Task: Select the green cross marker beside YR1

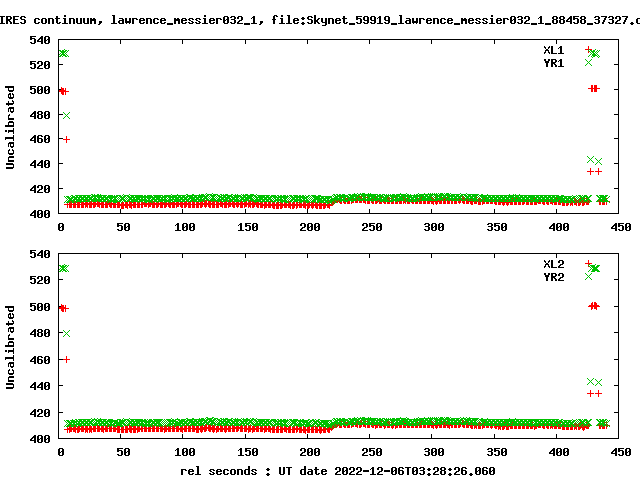Action: (588, 62)
